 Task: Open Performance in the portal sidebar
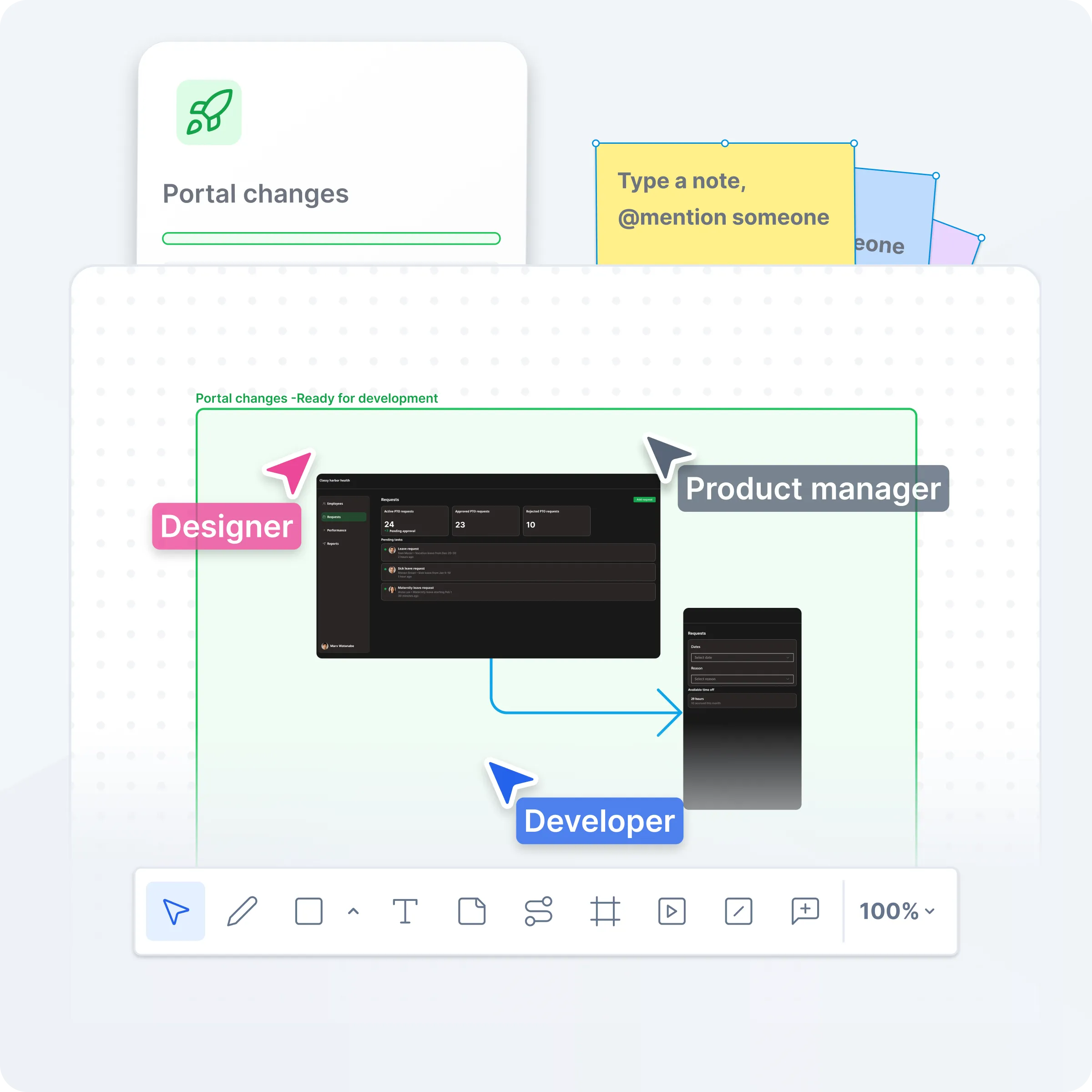click(x=336, y=530)
